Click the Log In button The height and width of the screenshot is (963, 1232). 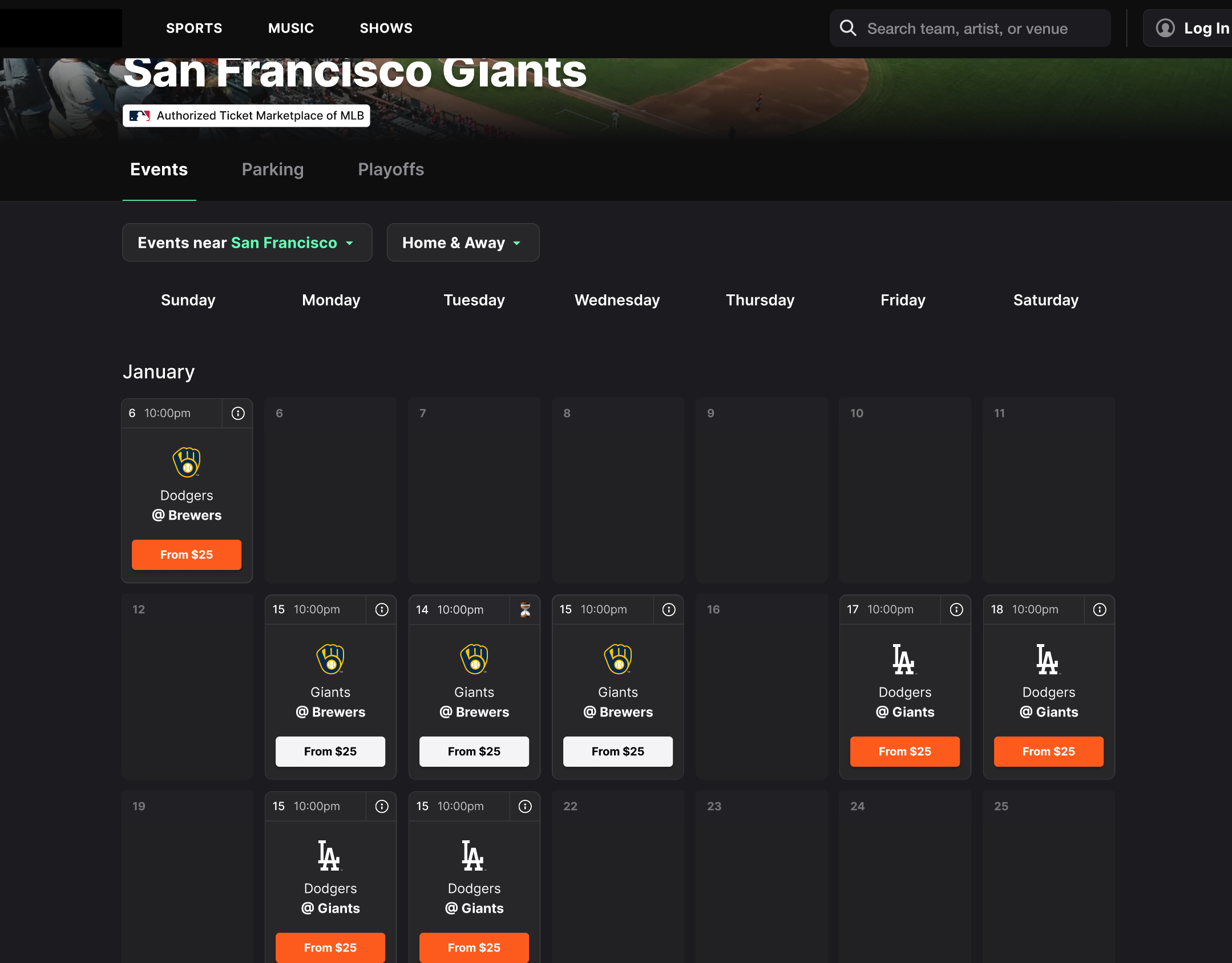1187,28
